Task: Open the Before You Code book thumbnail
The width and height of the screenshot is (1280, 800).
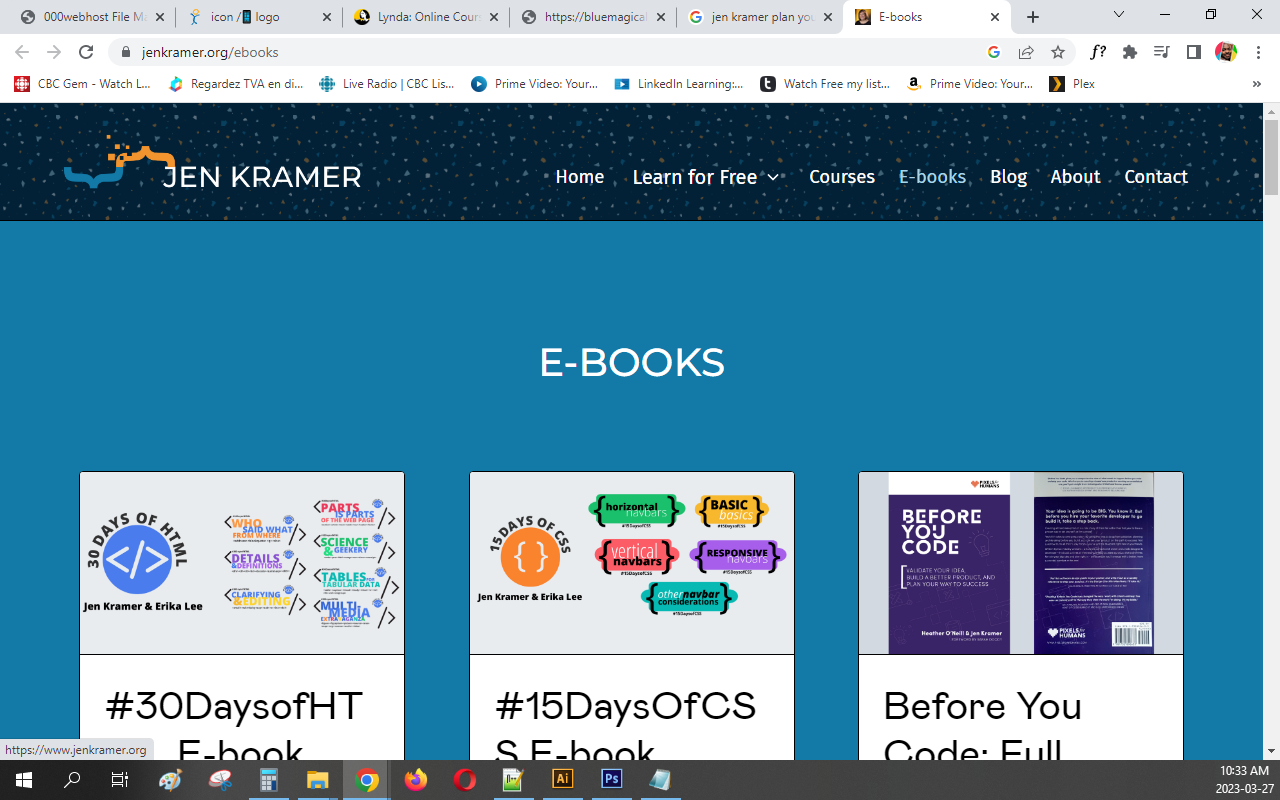Action: point(1020,563)
